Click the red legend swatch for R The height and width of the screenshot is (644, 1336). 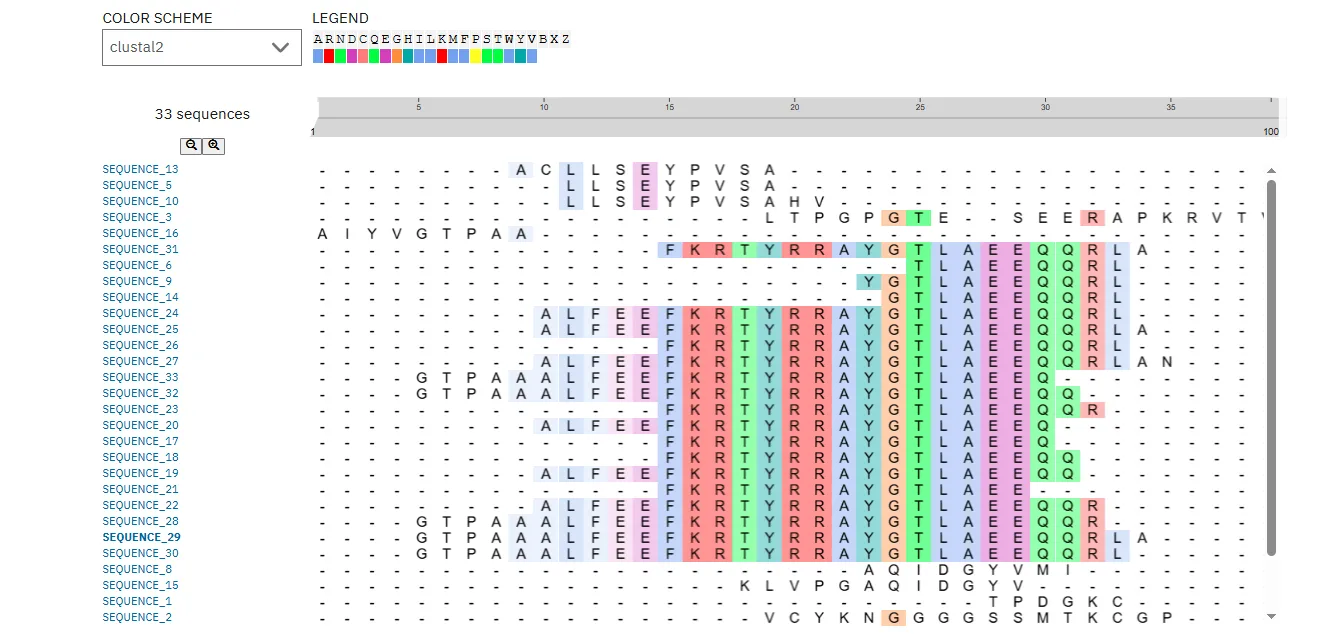[329, 57]
